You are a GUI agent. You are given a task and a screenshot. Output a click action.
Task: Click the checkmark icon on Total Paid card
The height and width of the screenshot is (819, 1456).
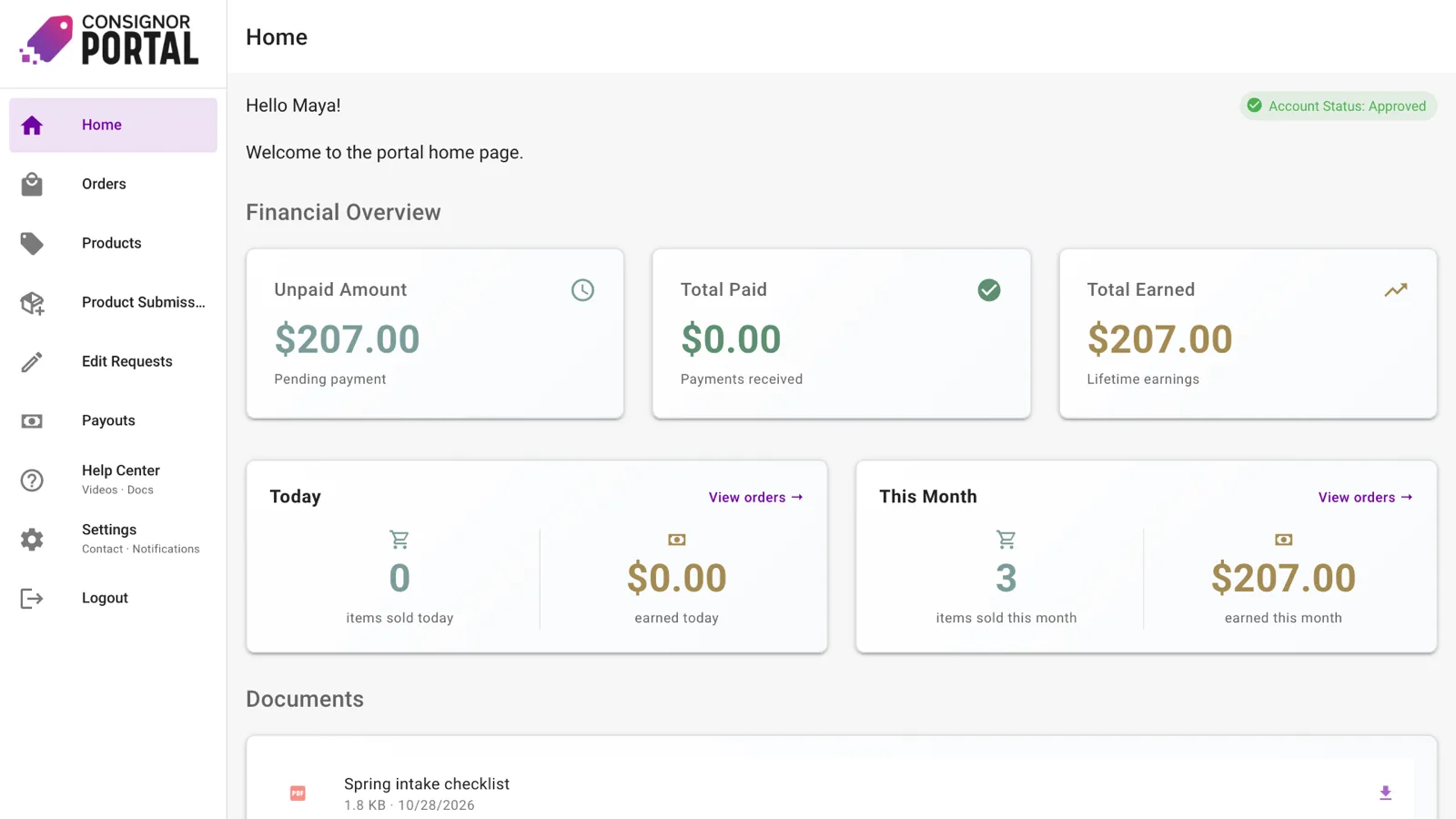[x=989, y=290]
